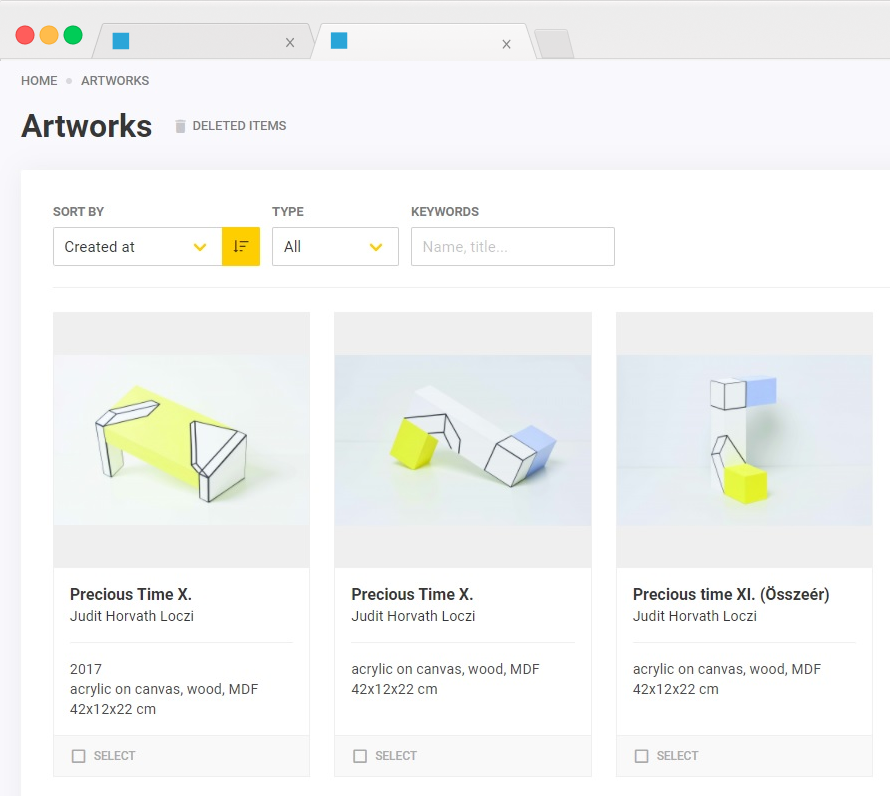890x796 pixels.
Task: Click the Deleted Items trash icon
Action: pyautogui.click(x=180, y=126)
